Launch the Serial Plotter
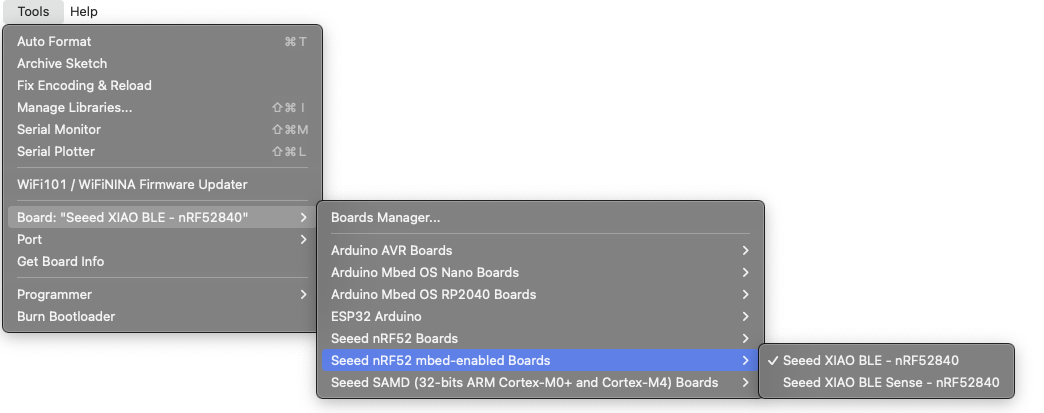 click(x=162, y=151)
